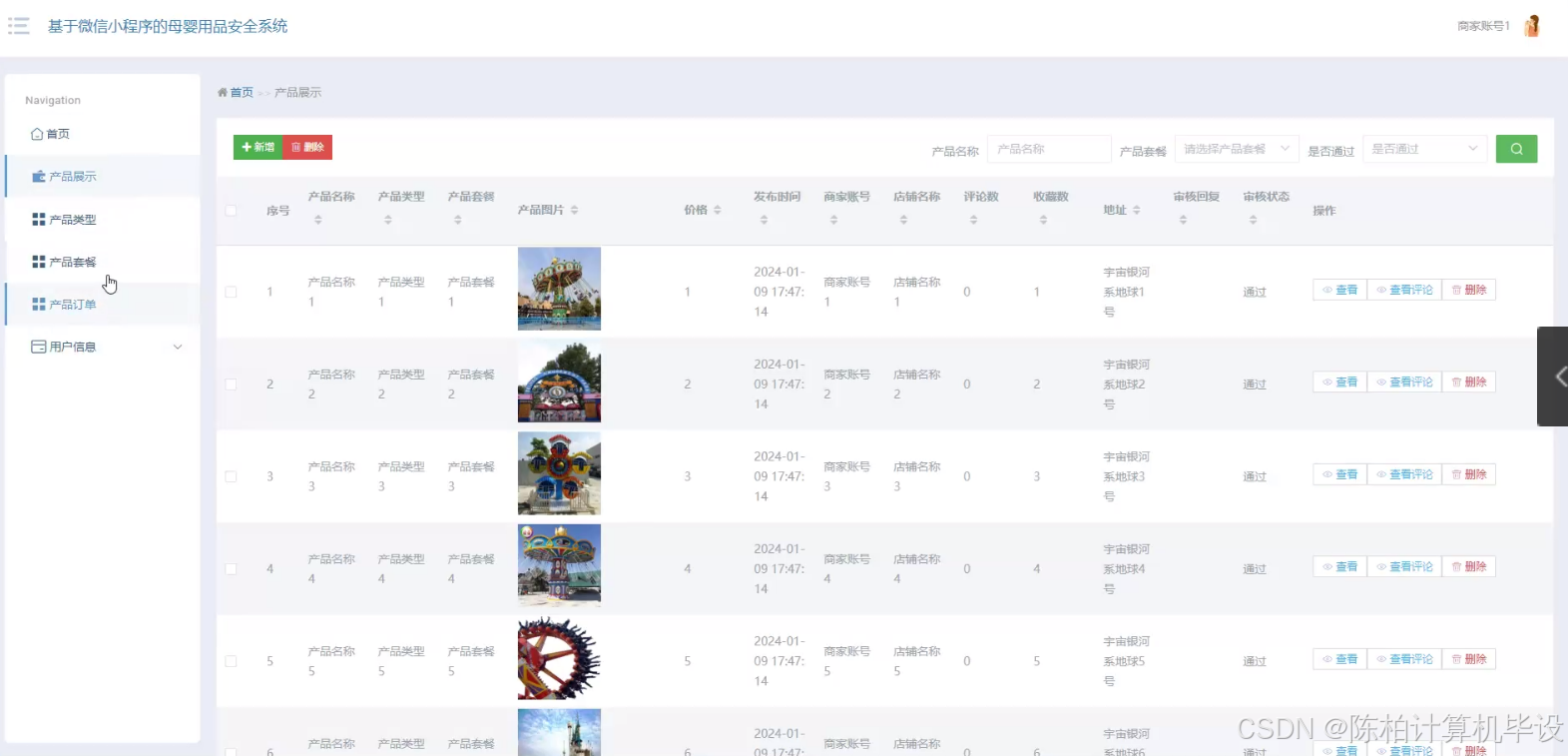
Task: Click 查看评论 for product row 1
Action: (x=1404, y=290)
